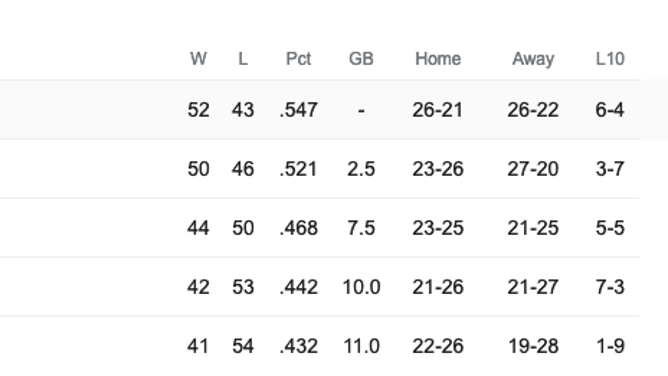This screenshot has width=668, height=376.
Task: Select the away record 21-27
Action: 533,287
